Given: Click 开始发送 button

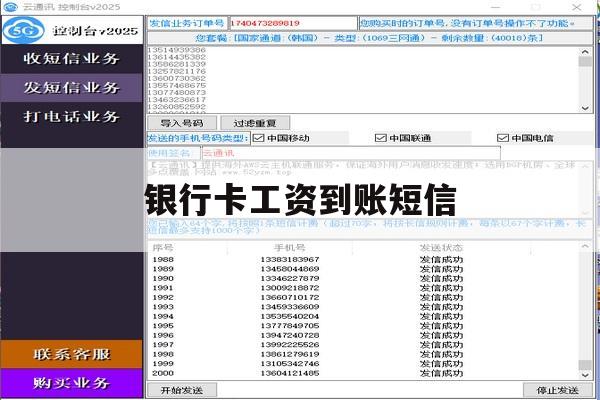Looking at the screenshot, I should pos(182,390).
